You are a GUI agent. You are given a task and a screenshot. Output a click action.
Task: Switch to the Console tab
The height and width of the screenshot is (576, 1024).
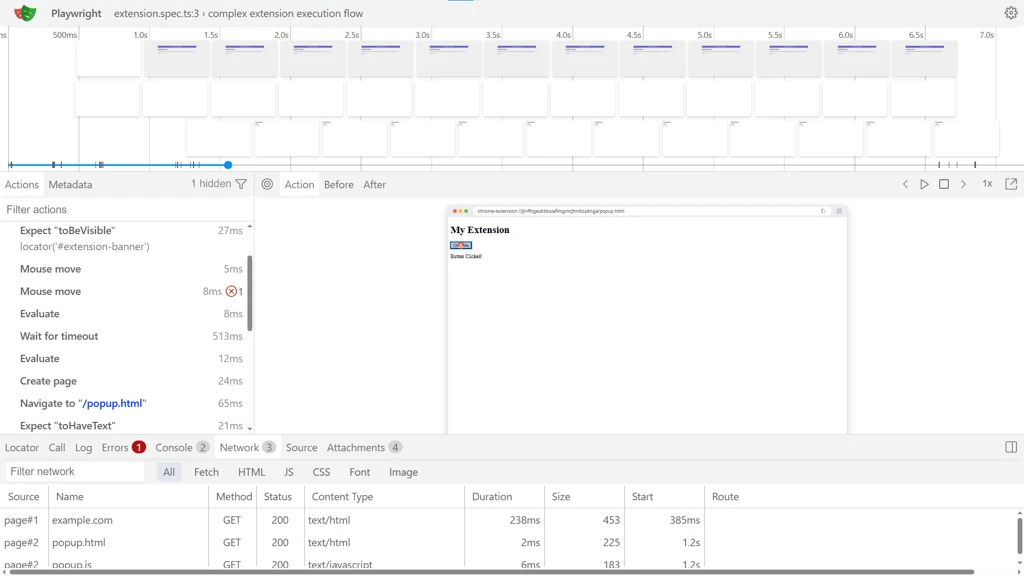pos(173,447)
